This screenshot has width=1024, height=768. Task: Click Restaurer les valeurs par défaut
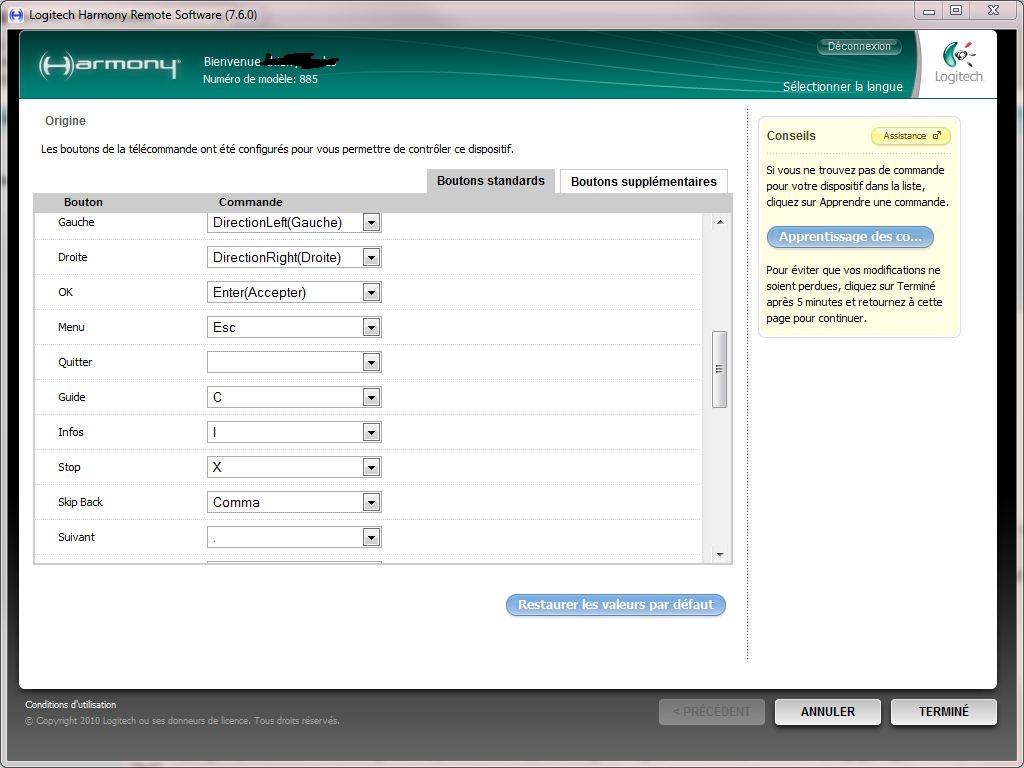click(x=615, y=605)
